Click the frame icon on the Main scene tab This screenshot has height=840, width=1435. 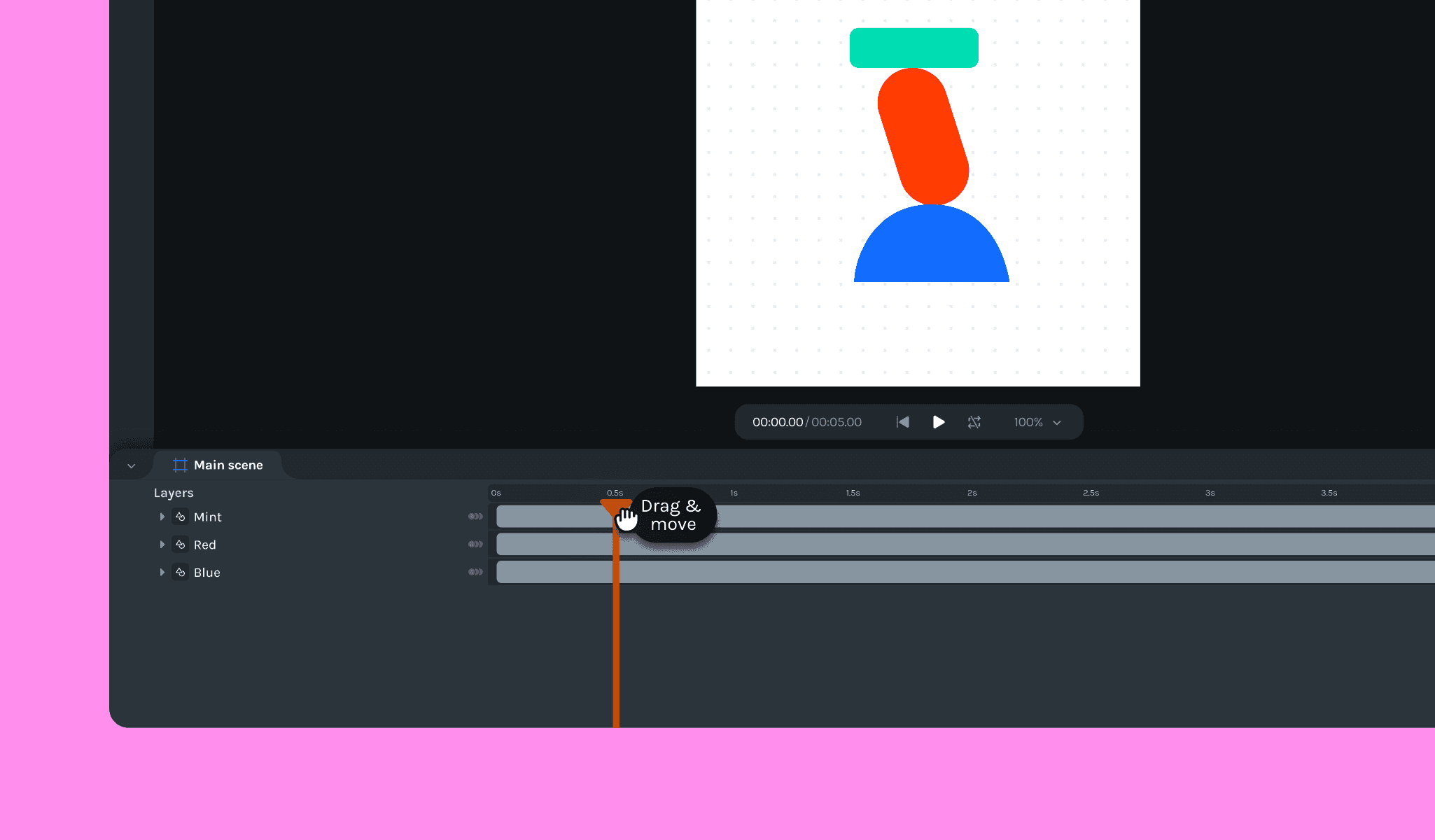180,464
